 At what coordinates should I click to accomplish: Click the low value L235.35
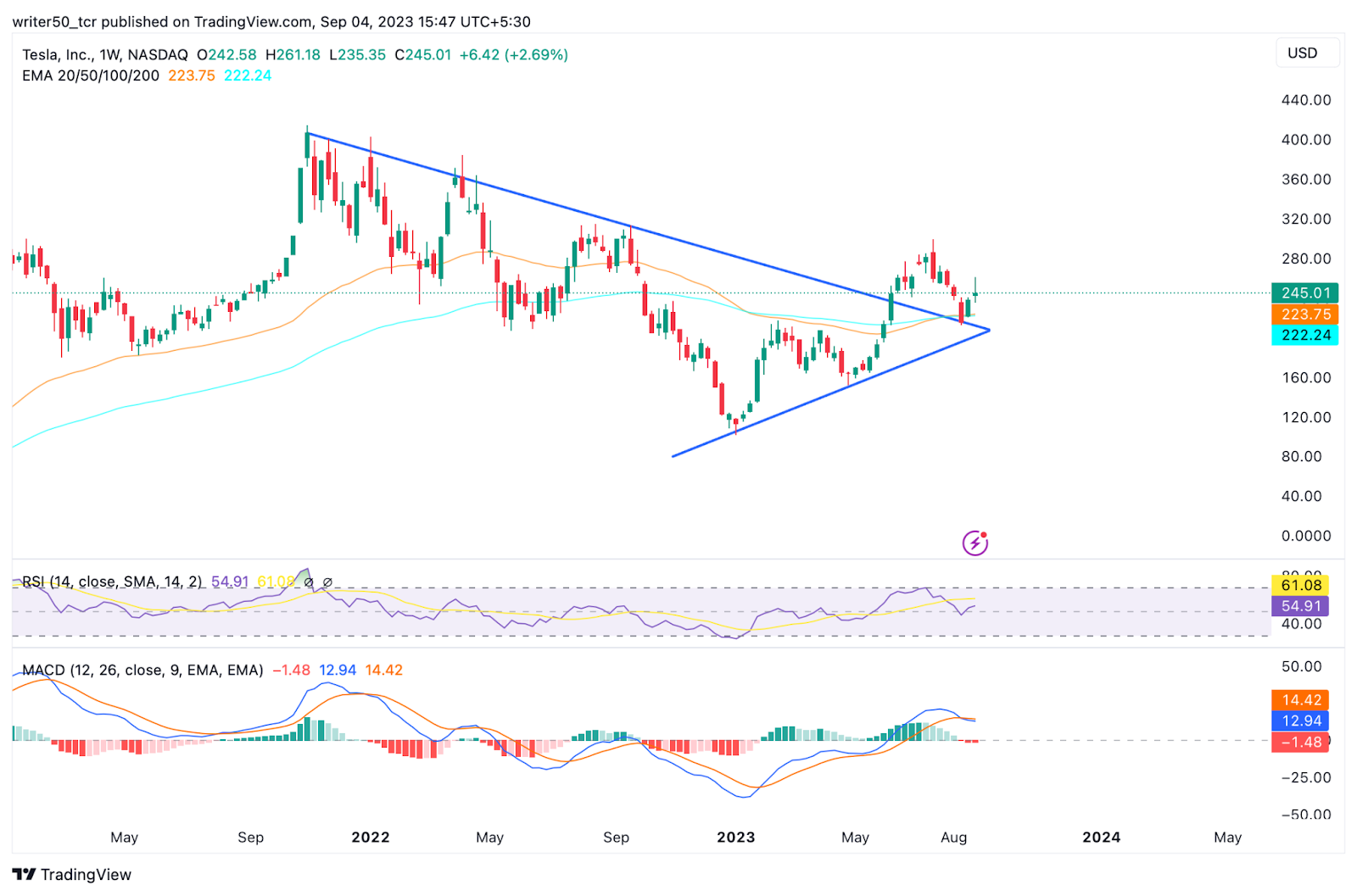click(357, 55)
